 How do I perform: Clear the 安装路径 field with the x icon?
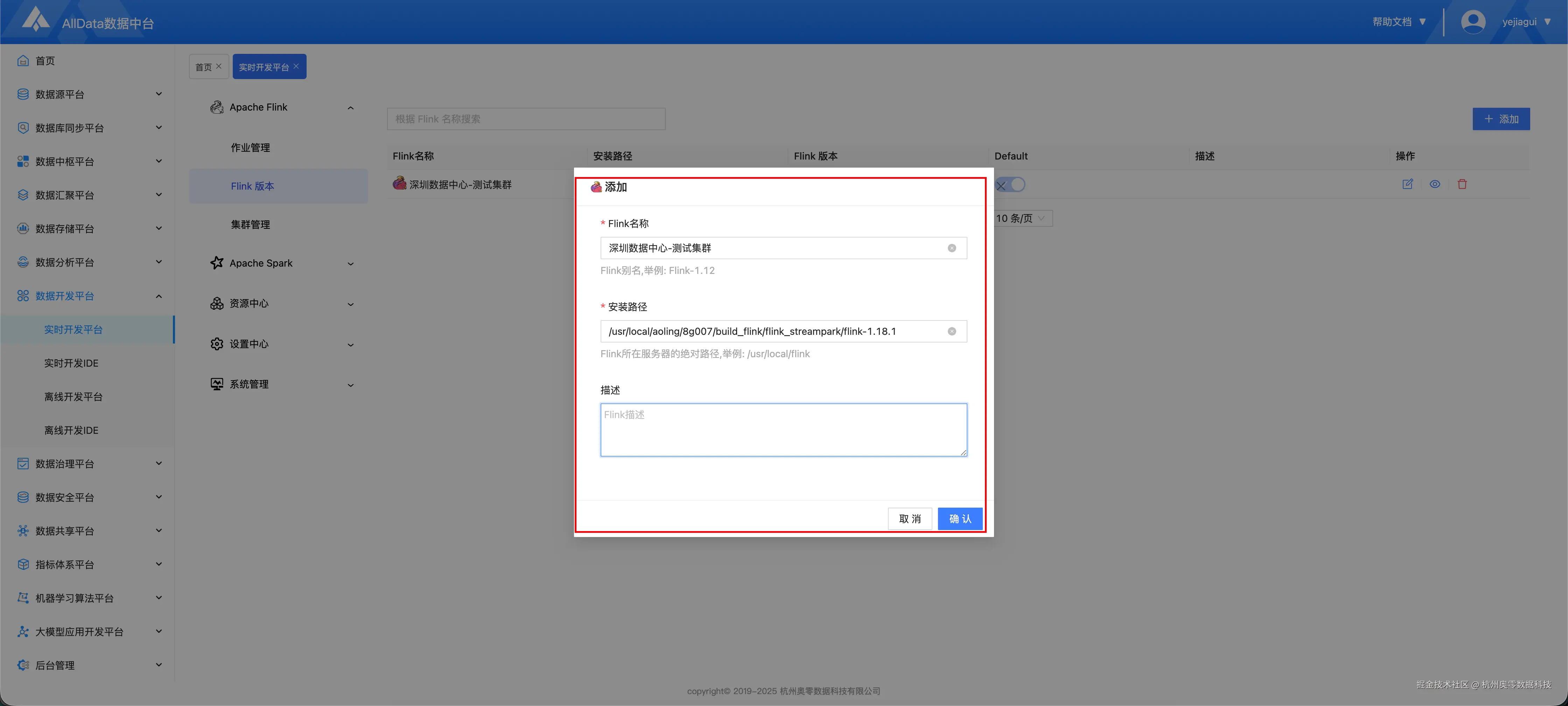pos(952,331)
